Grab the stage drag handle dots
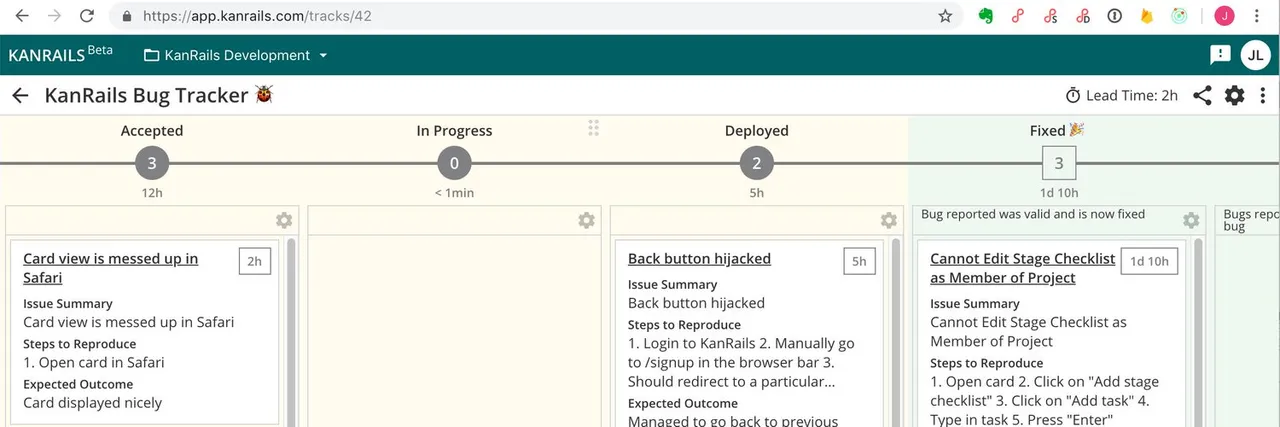This screenshot has height=427, width=1280. tap(593, 128)
